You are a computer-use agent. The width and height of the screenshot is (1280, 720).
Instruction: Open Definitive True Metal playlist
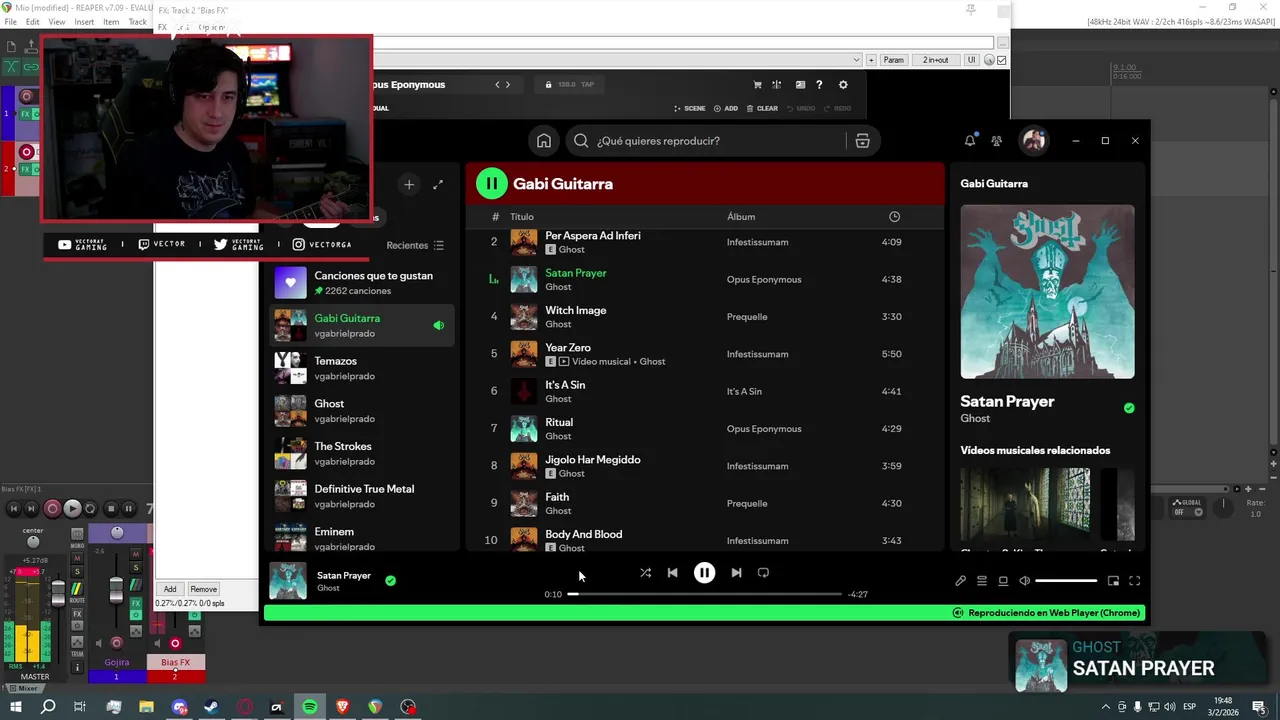click(x=363, y=496)
